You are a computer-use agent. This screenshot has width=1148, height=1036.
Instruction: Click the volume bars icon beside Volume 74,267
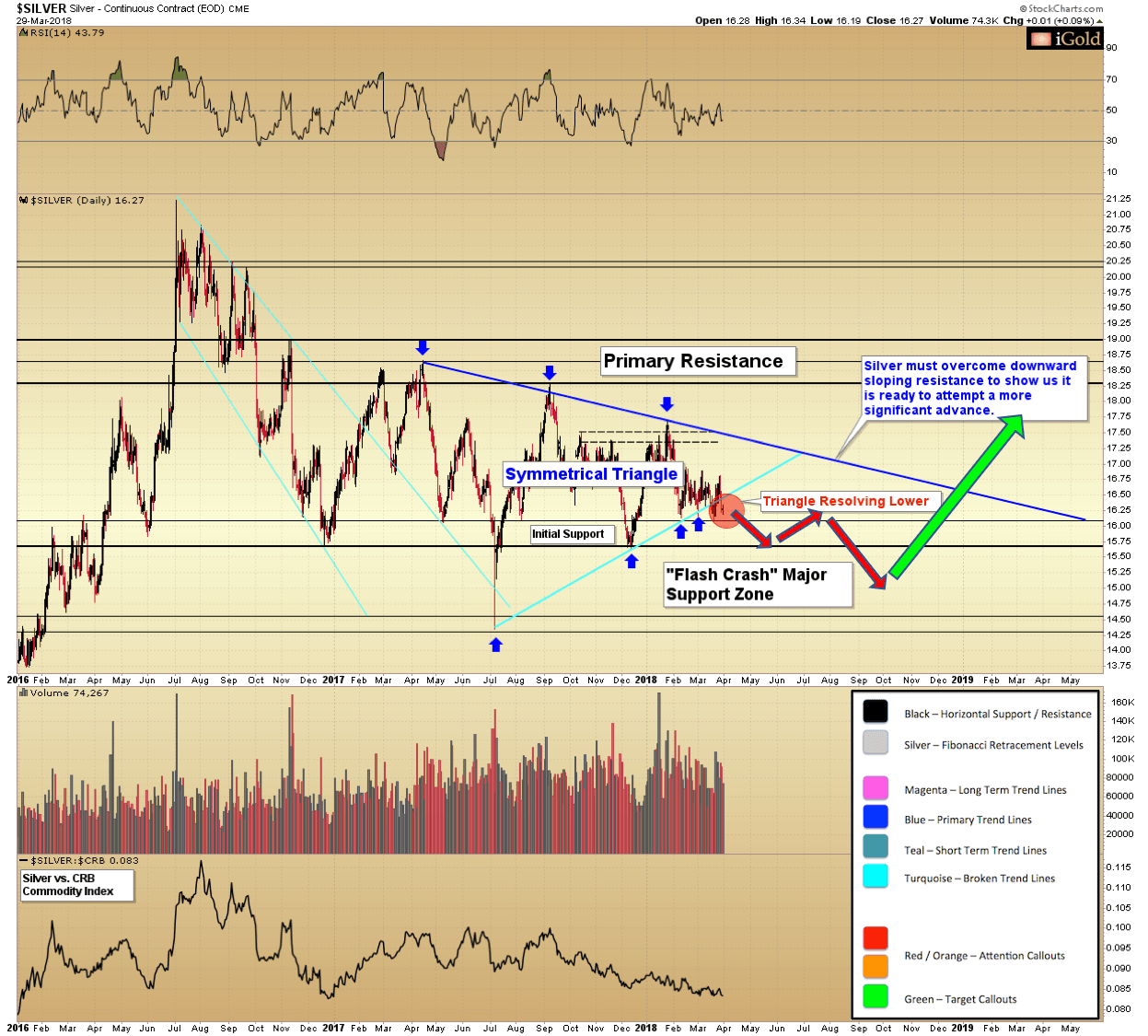[24, 693]
